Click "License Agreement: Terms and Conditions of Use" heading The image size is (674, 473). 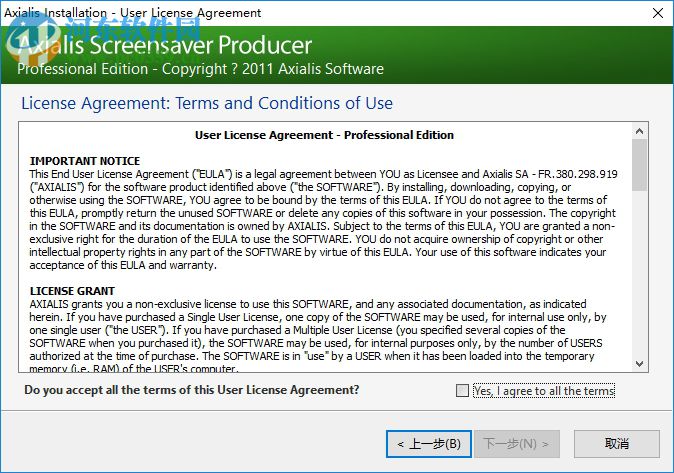207,103
